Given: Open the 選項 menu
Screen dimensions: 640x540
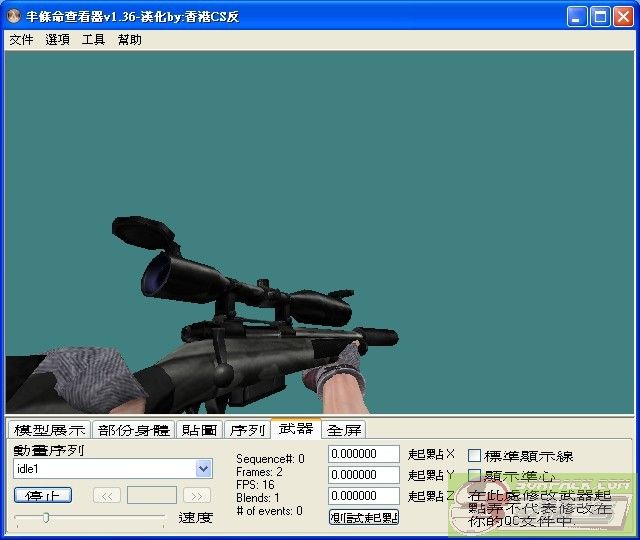Looking at the screenshot, I should 57,40.
